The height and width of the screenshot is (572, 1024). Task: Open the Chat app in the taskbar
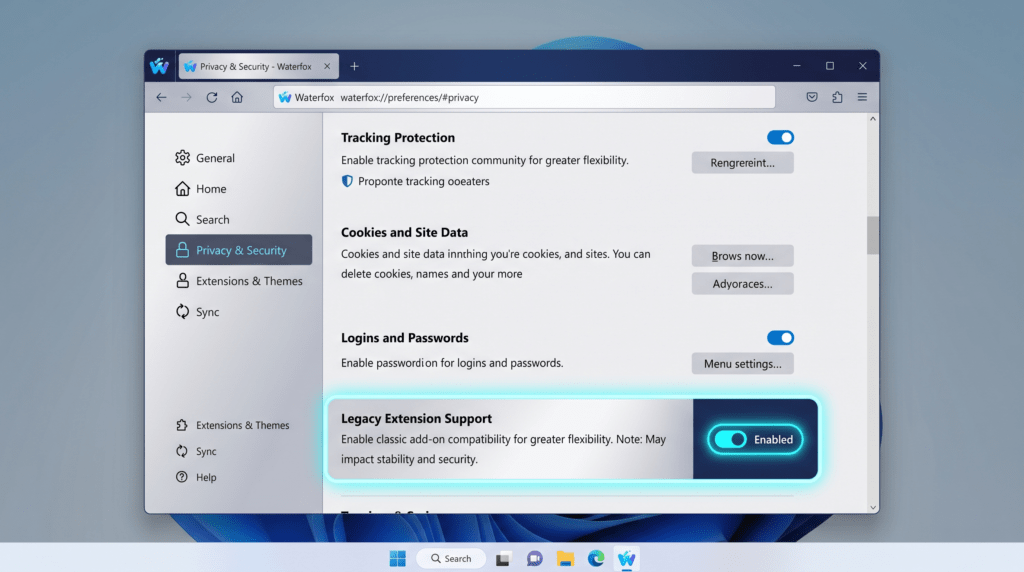tap(534, 559)
